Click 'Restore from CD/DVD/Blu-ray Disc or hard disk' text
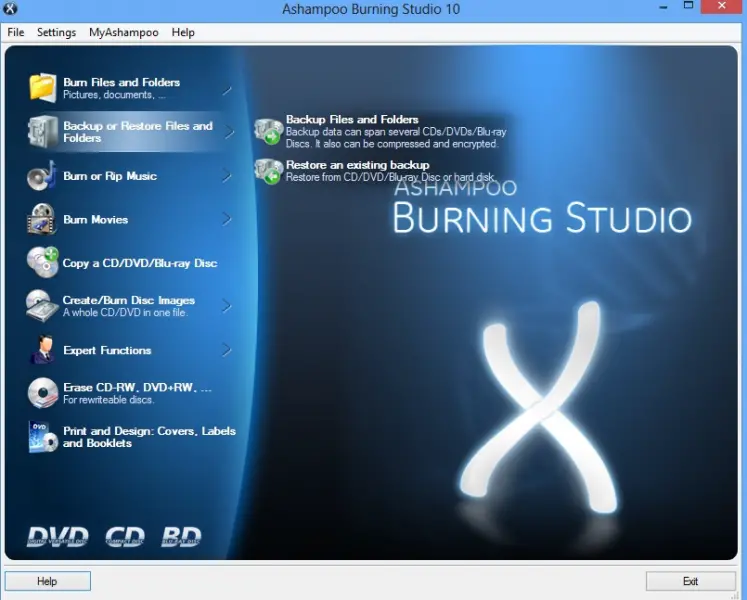 click(x=390, y=177)
